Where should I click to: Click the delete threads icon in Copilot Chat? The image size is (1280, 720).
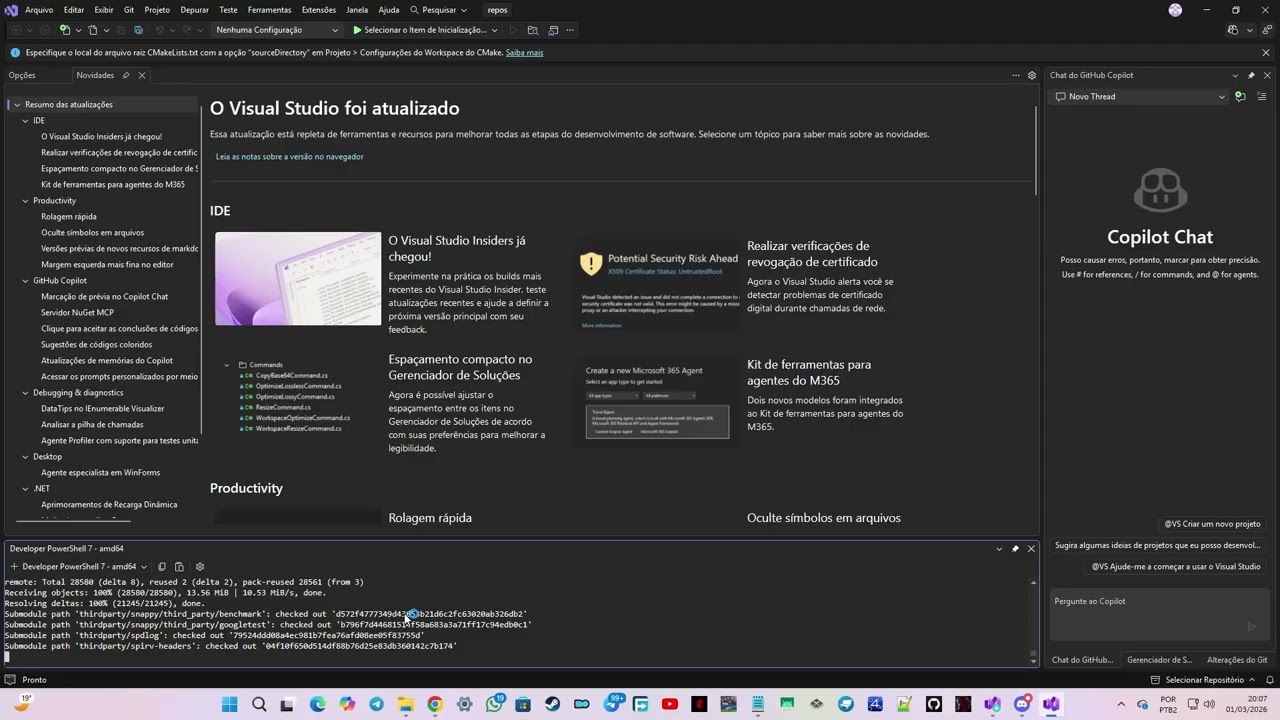point(1262,97)
